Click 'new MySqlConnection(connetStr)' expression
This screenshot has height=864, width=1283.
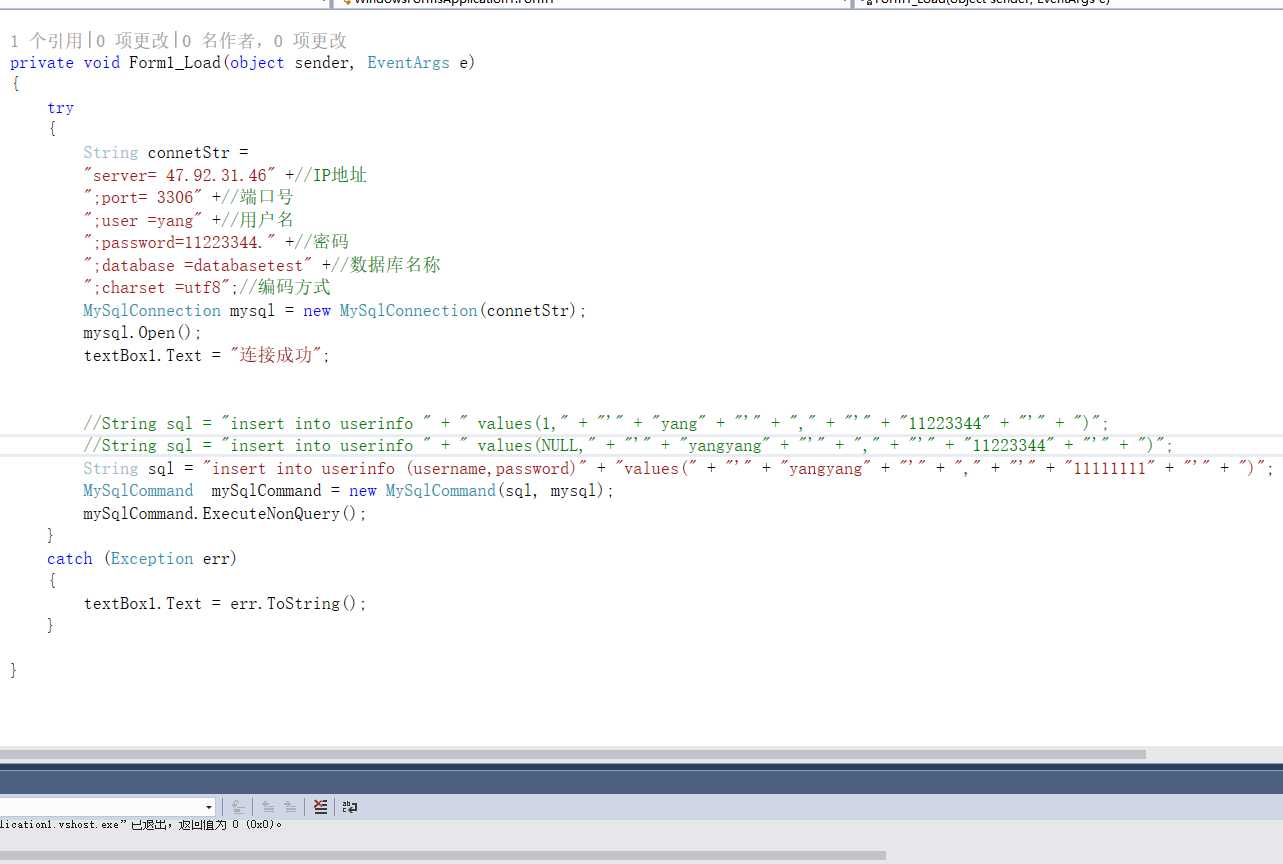click(440, 311)
